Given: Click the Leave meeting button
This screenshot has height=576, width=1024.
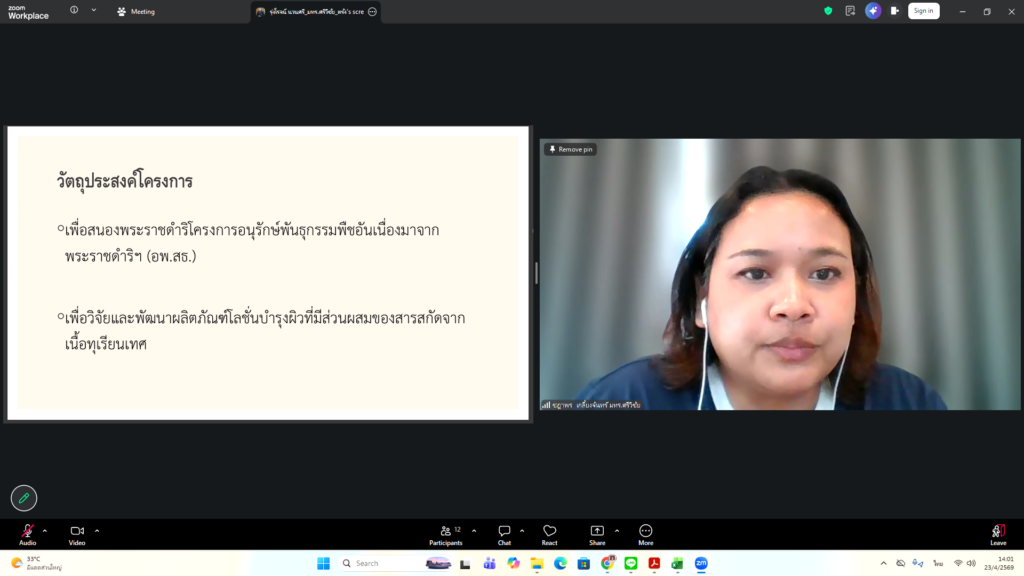Looking at the screenshot, I should tap(998, 534).
